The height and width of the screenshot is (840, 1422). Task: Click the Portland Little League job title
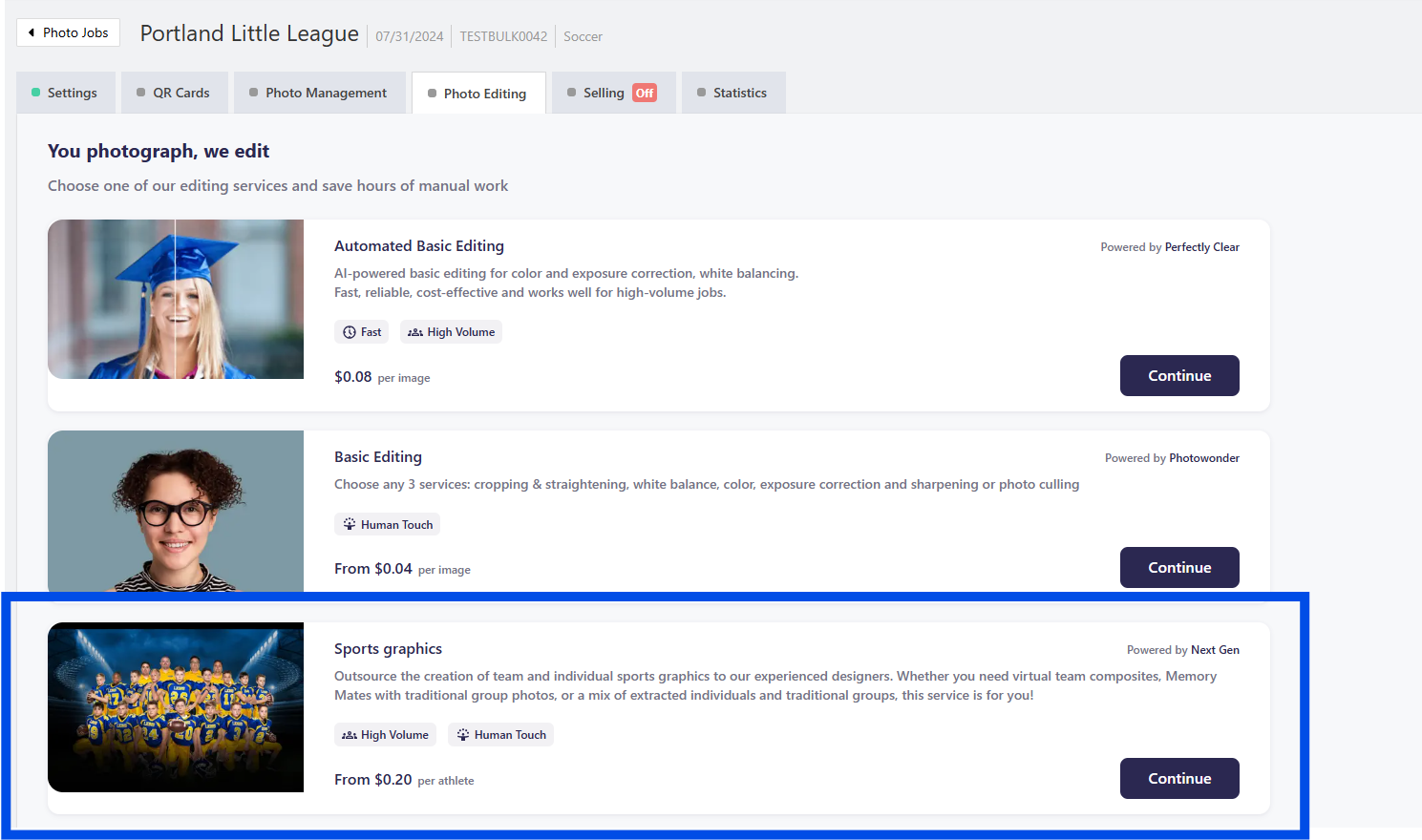pos(249,33)
